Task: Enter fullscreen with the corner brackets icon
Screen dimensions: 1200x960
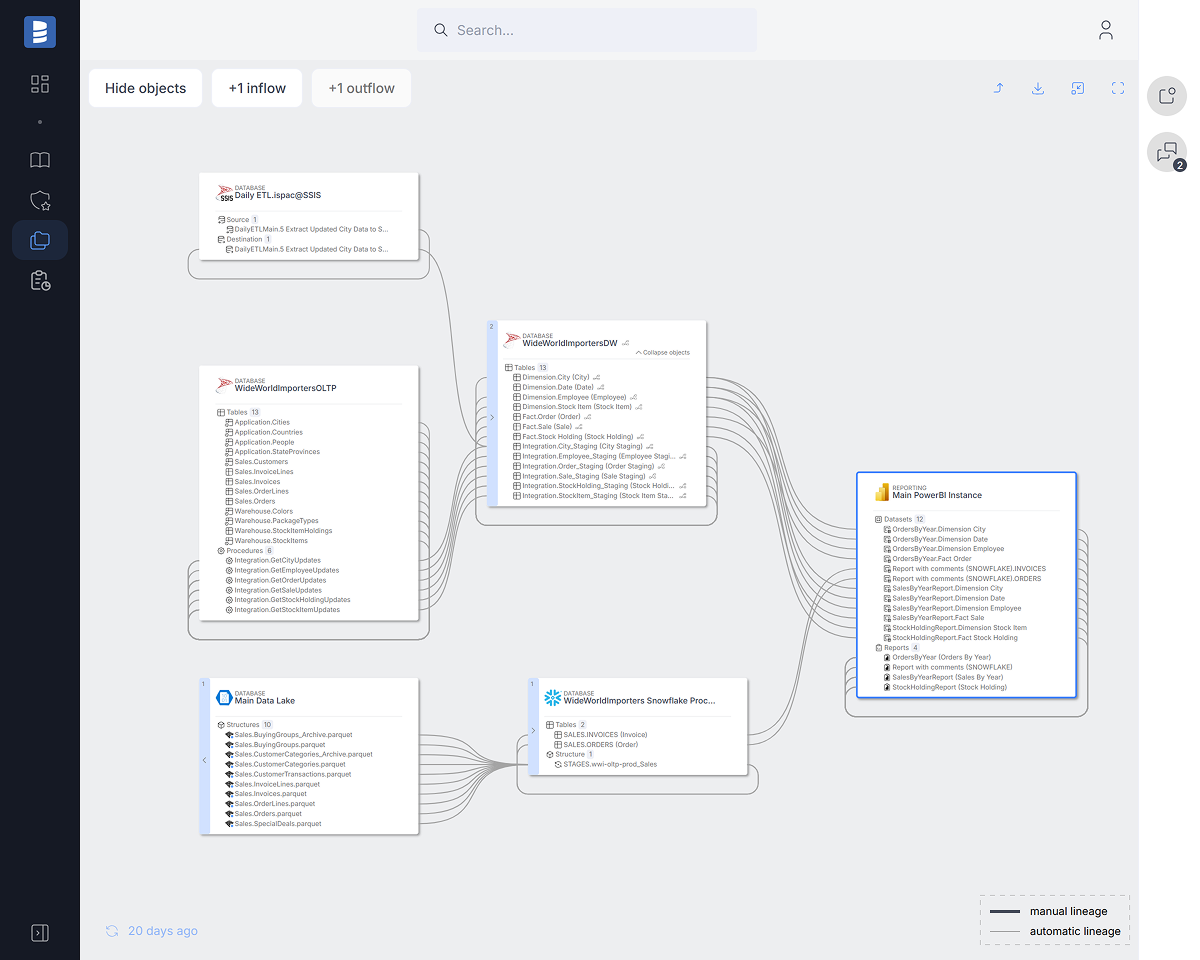Action: (x=1118, y=88)
